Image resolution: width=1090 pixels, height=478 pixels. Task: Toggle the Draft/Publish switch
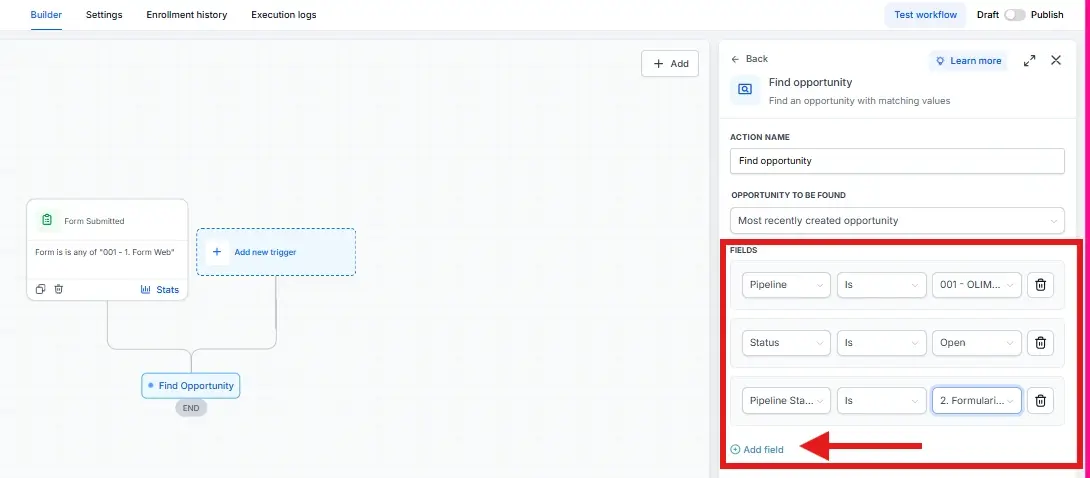point(1014,15)
